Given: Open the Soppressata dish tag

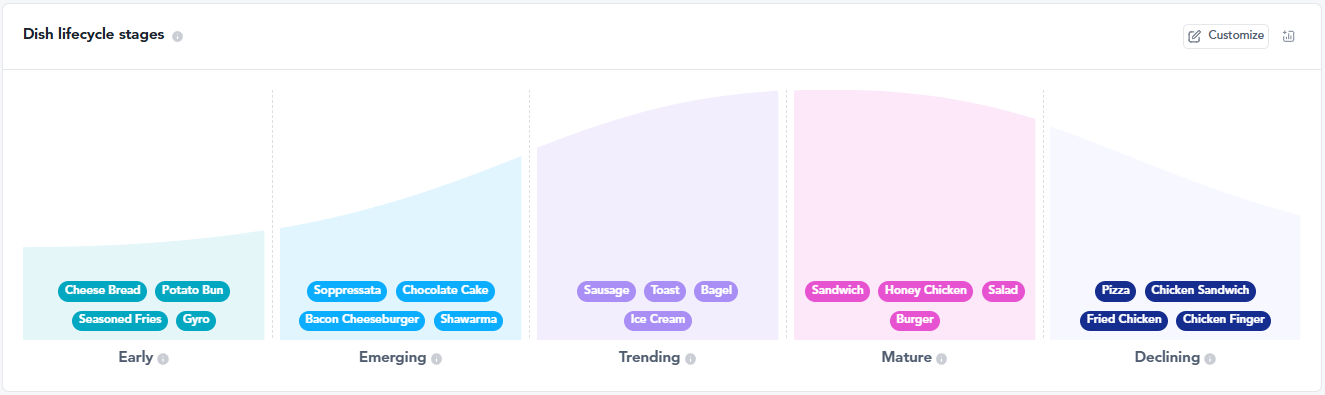Looking at the screenshot, I should [348, 291].
